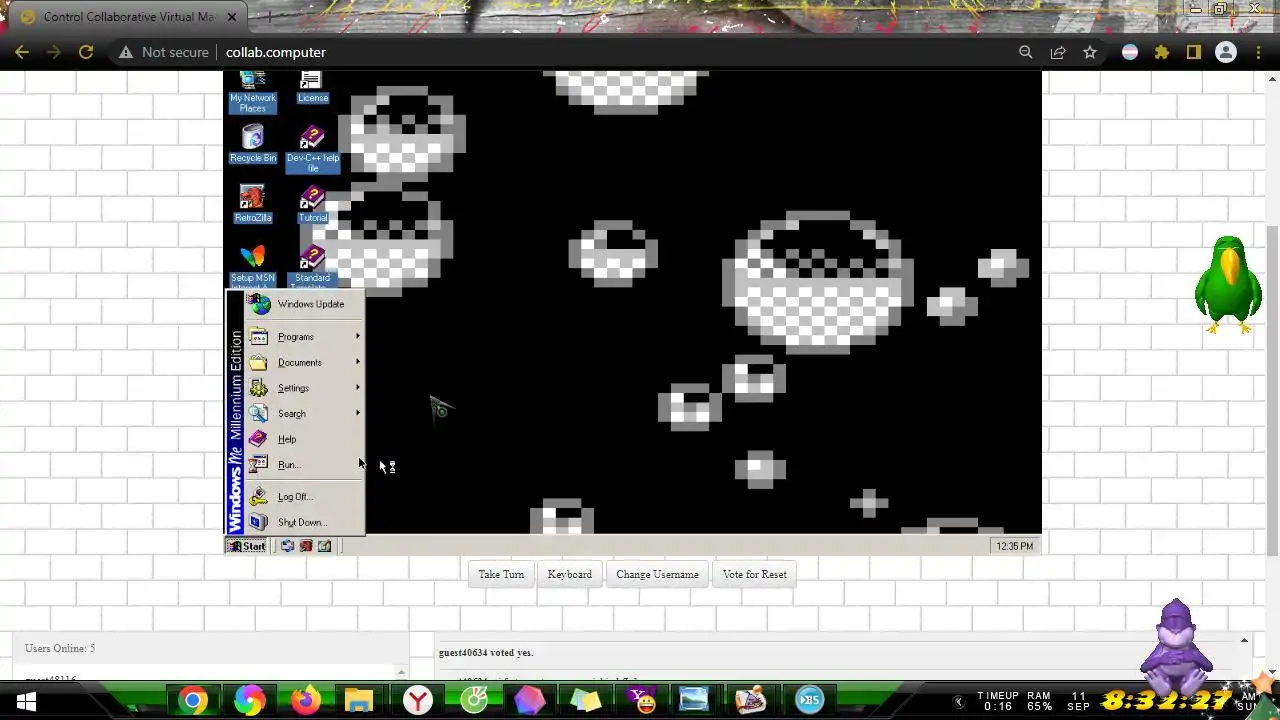The image size is (1280, 720).
Task: Click the striped flag extension icon
Action: (x=1130, y=52)
